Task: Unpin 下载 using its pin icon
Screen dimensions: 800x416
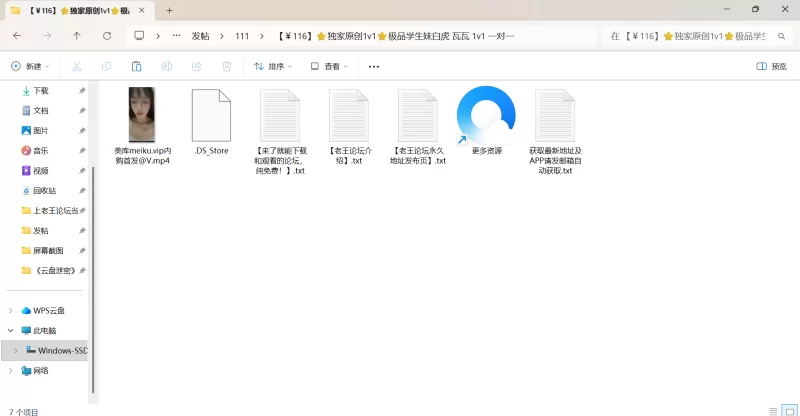Action: click(82, 91)
